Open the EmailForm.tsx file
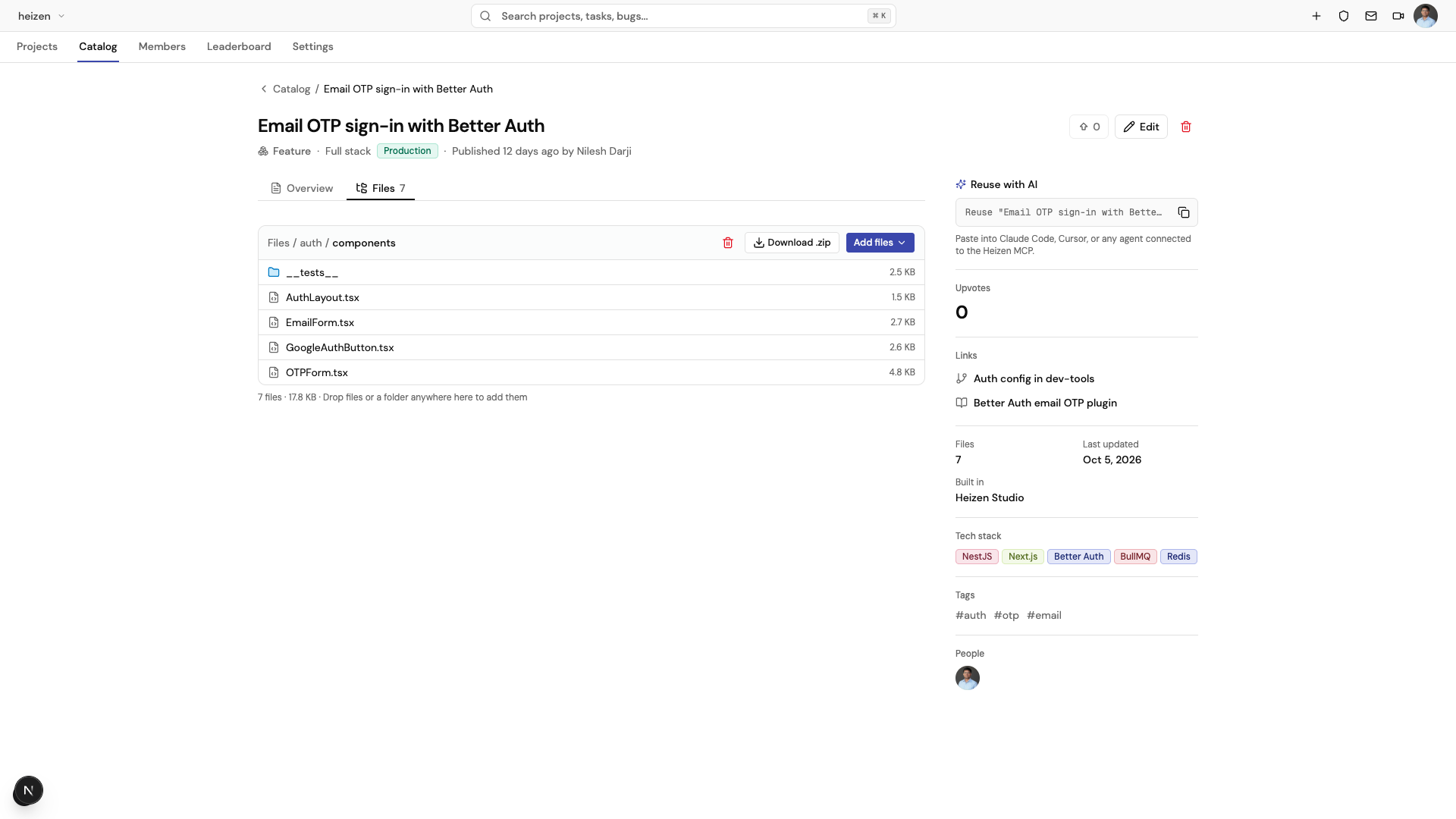Screen dimensions: 1456x819 pos(591,322)
